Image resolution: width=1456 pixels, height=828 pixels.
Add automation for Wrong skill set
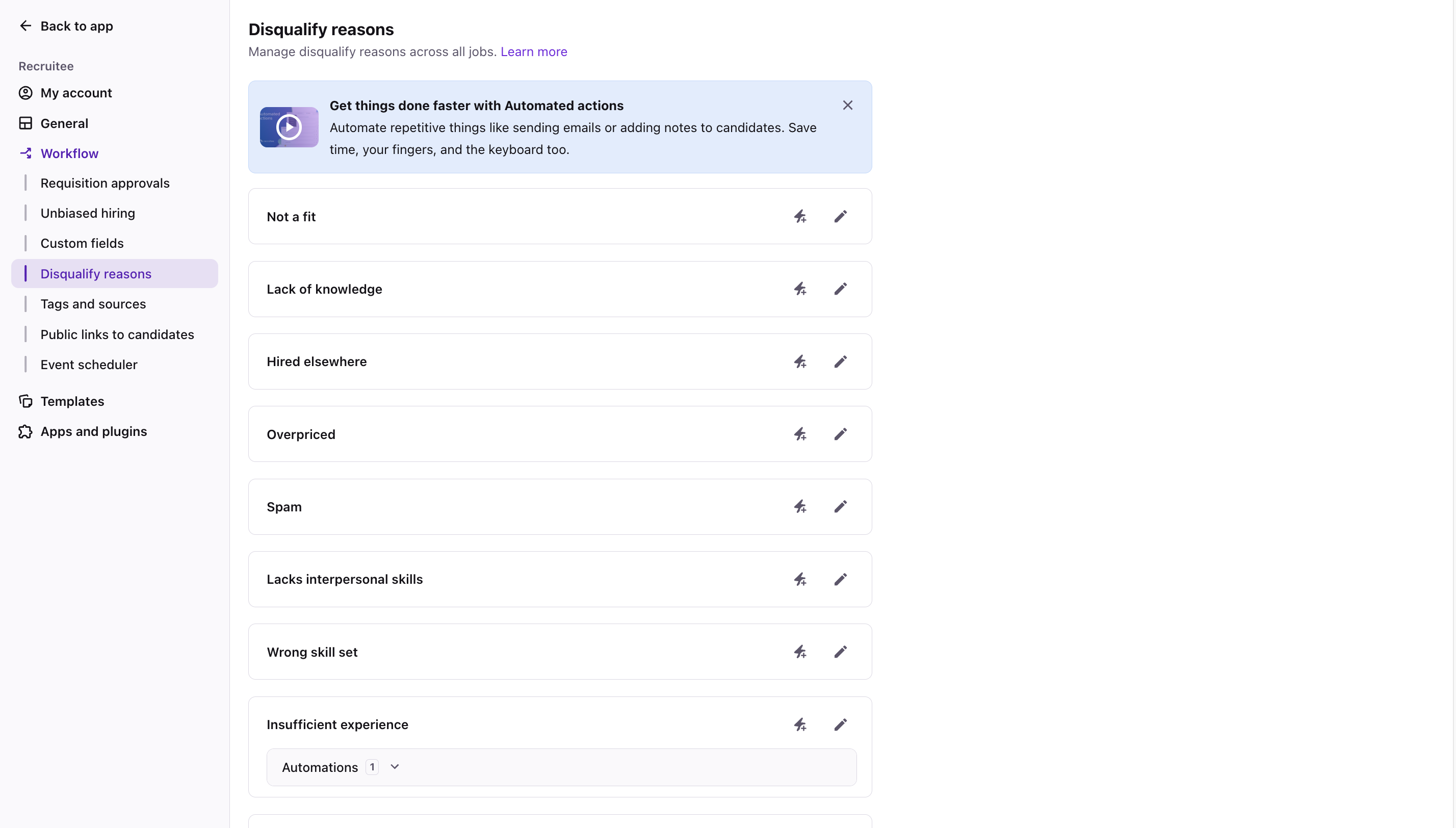(x=800, y=652)
